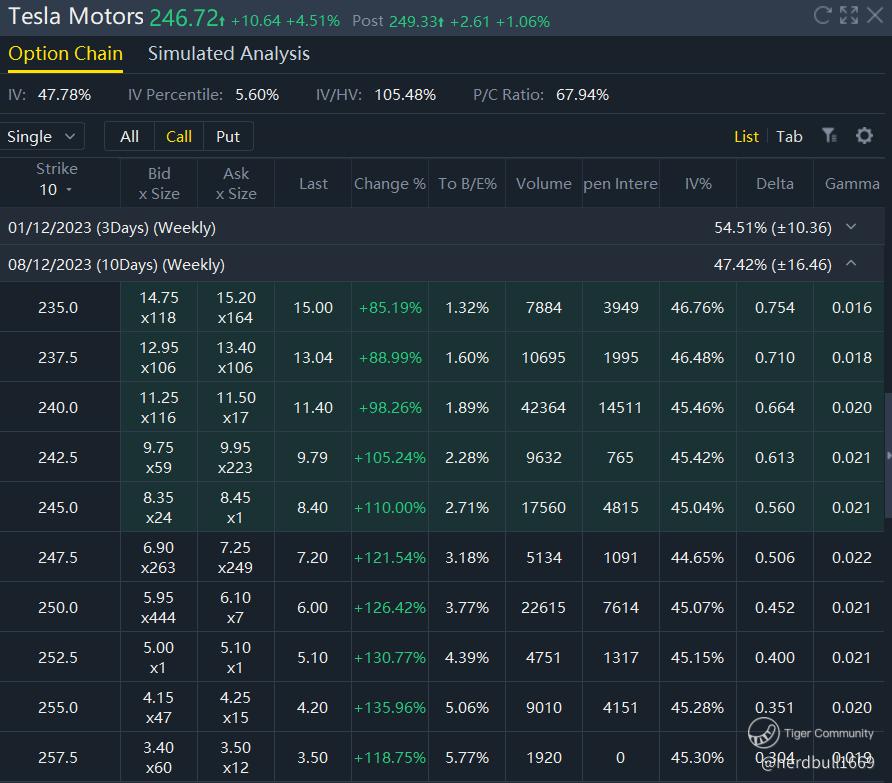
Task: Open the filter options icon
Action: tap(829, 136)
